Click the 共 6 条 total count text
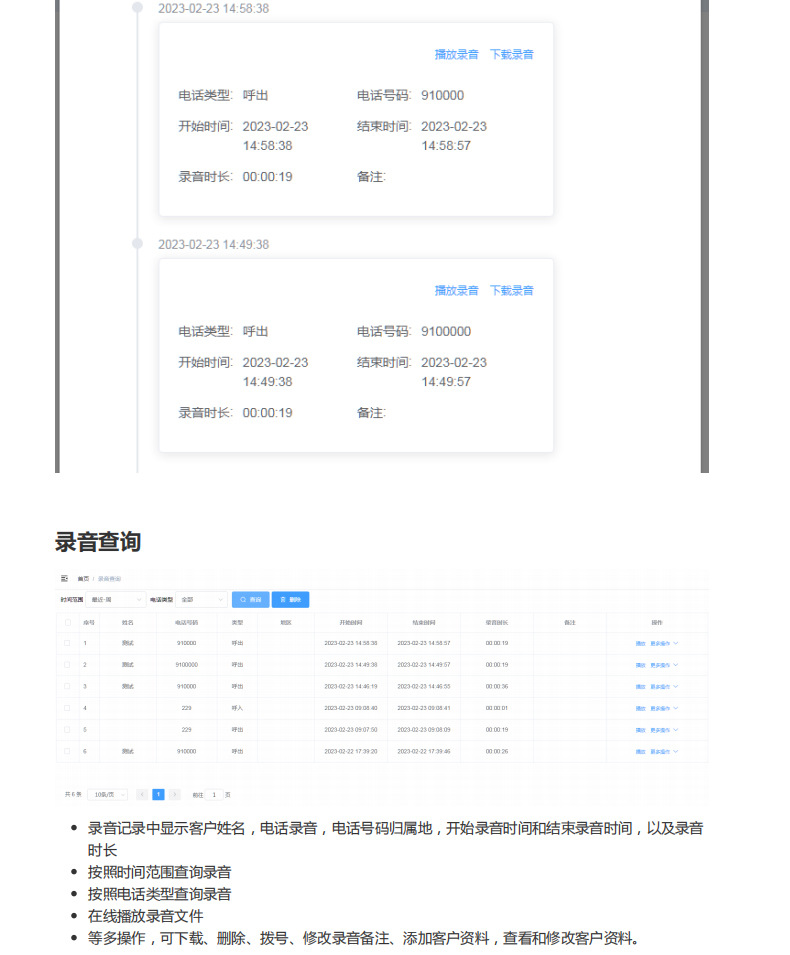Viewport: 790px width, 955px height. tap(73, 795)
